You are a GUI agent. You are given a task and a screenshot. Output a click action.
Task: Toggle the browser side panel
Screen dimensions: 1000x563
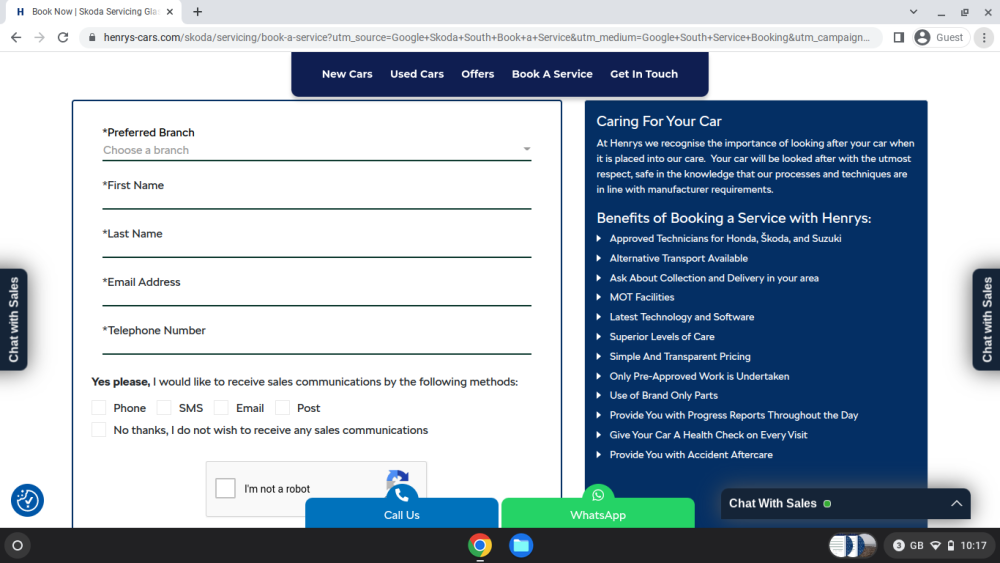click(x=899, y=38)
